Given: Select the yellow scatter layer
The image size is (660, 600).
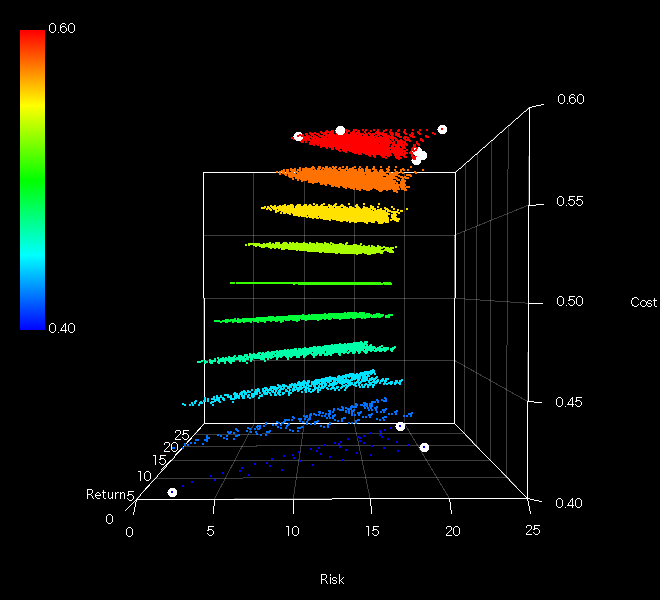Looking at the screenshot, I should pos(333,213).
